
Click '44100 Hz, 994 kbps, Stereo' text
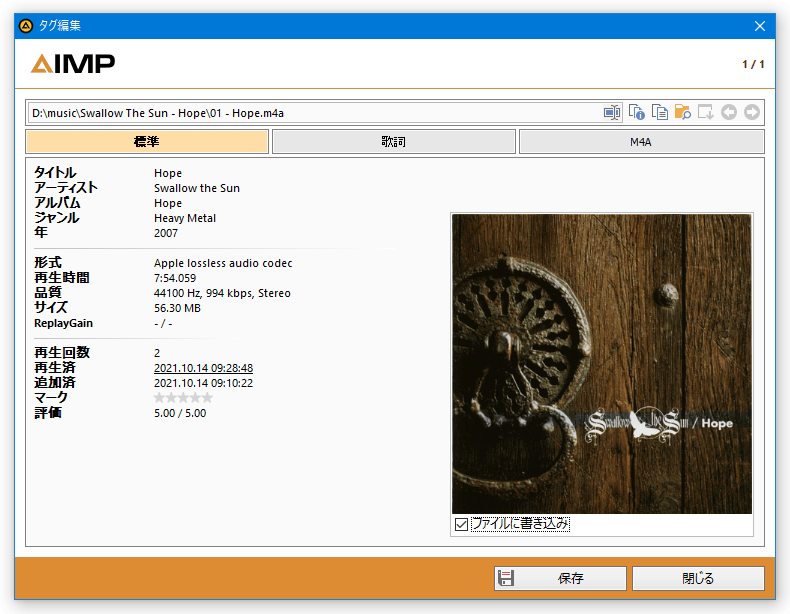(x=222, y=293)
